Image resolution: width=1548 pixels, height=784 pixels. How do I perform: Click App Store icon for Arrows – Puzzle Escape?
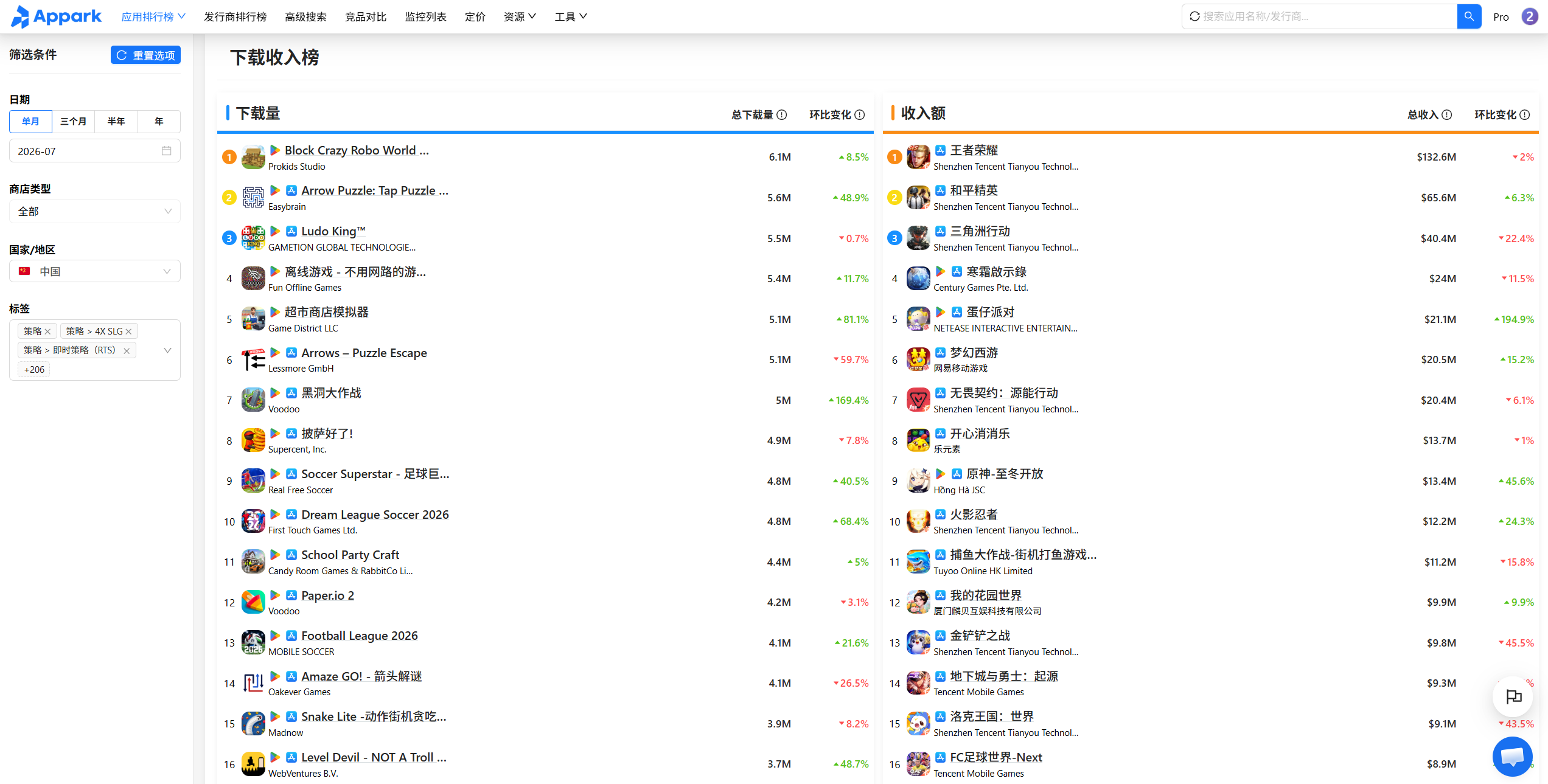tap(291, 353)
